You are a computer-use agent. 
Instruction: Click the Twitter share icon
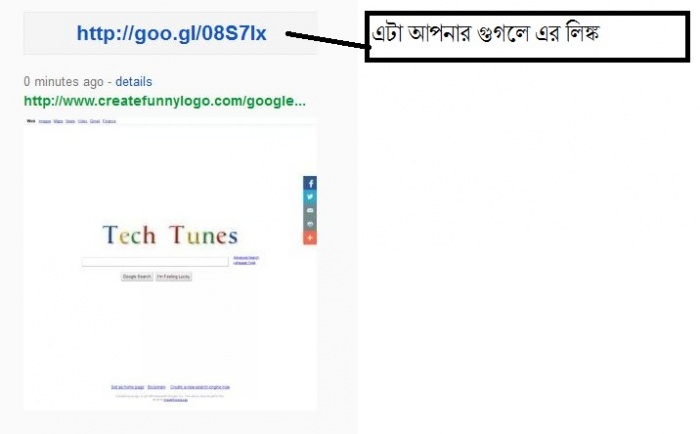pyautogui.click(x=310, y=197)
